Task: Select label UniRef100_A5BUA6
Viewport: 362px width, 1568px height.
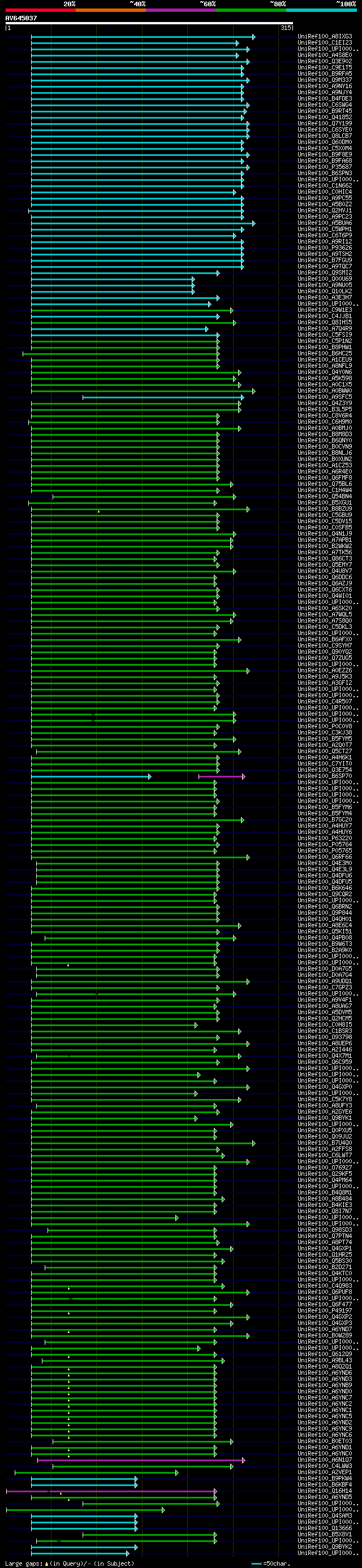Action: (x=324, y=223)
